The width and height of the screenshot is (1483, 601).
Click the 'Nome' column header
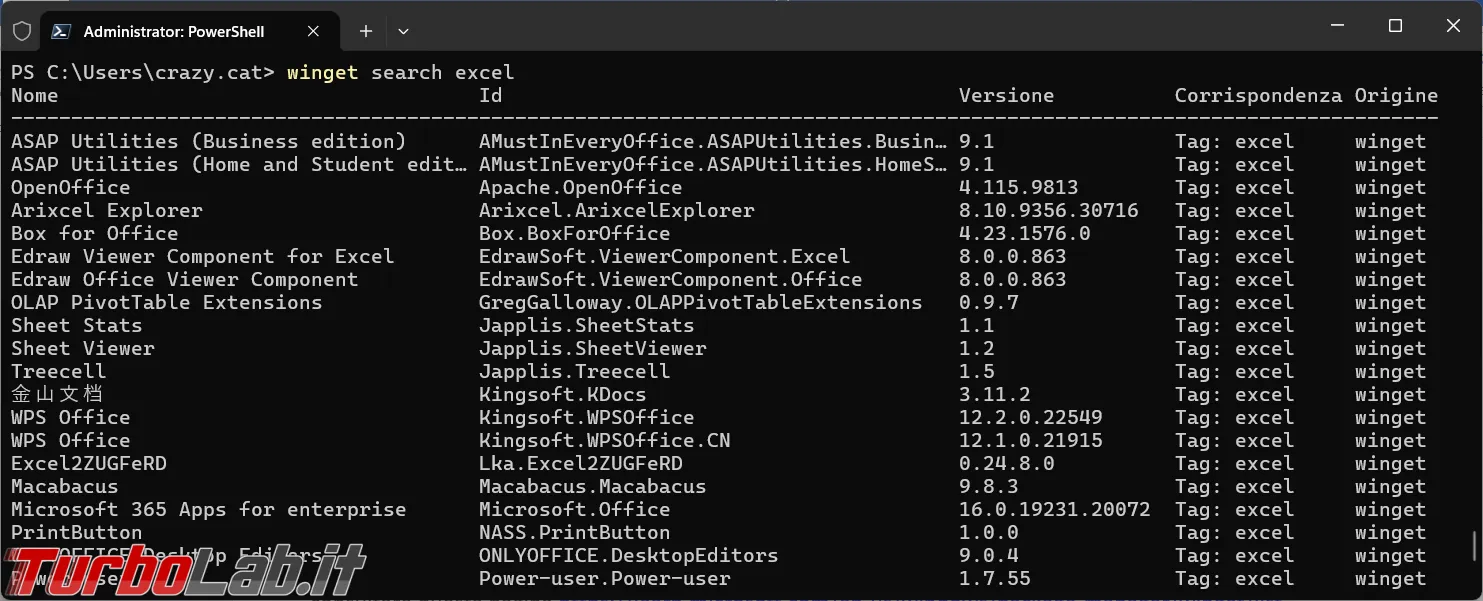(x=35, y=96)
